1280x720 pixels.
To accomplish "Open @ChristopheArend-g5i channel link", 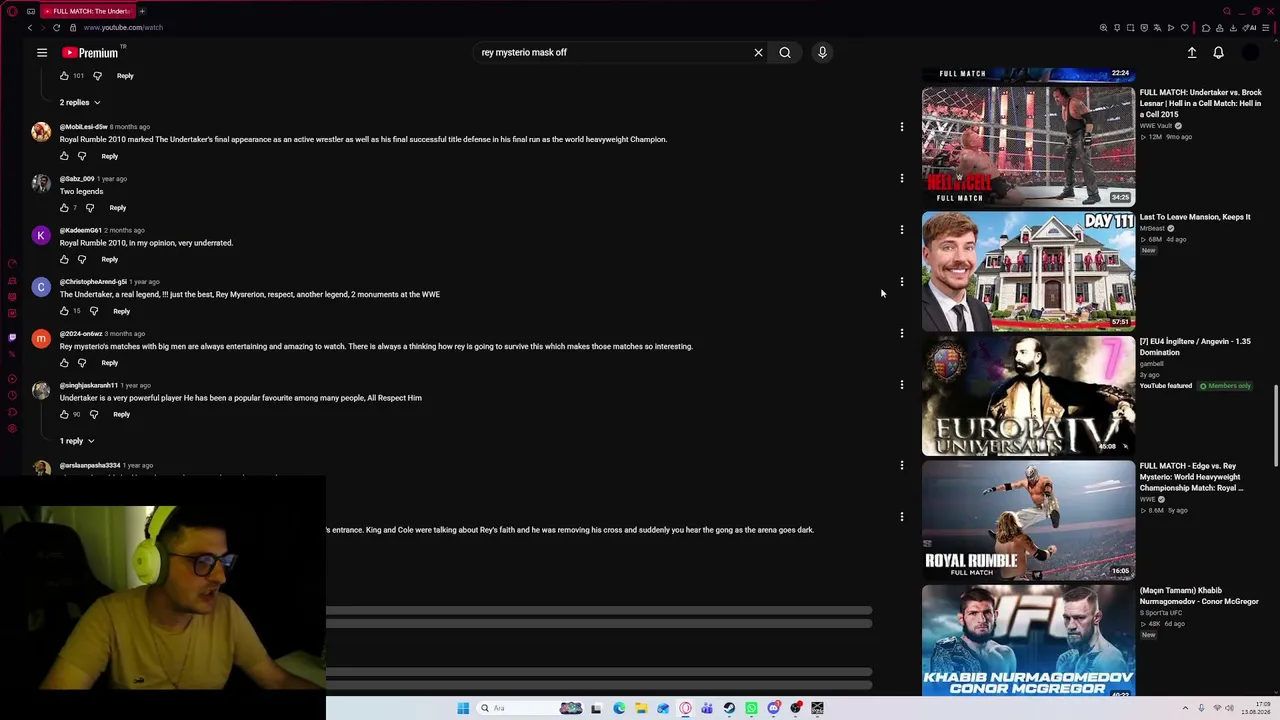I will click(93, 282).
